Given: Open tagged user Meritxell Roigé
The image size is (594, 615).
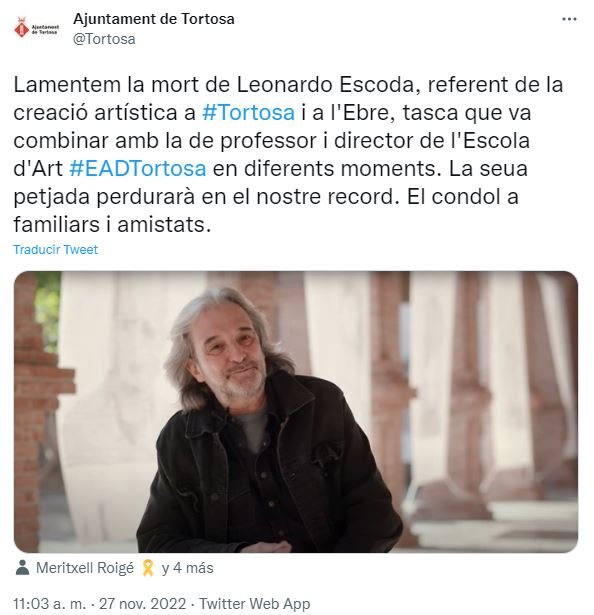Looking at the screenshot, I should (85, 568).
